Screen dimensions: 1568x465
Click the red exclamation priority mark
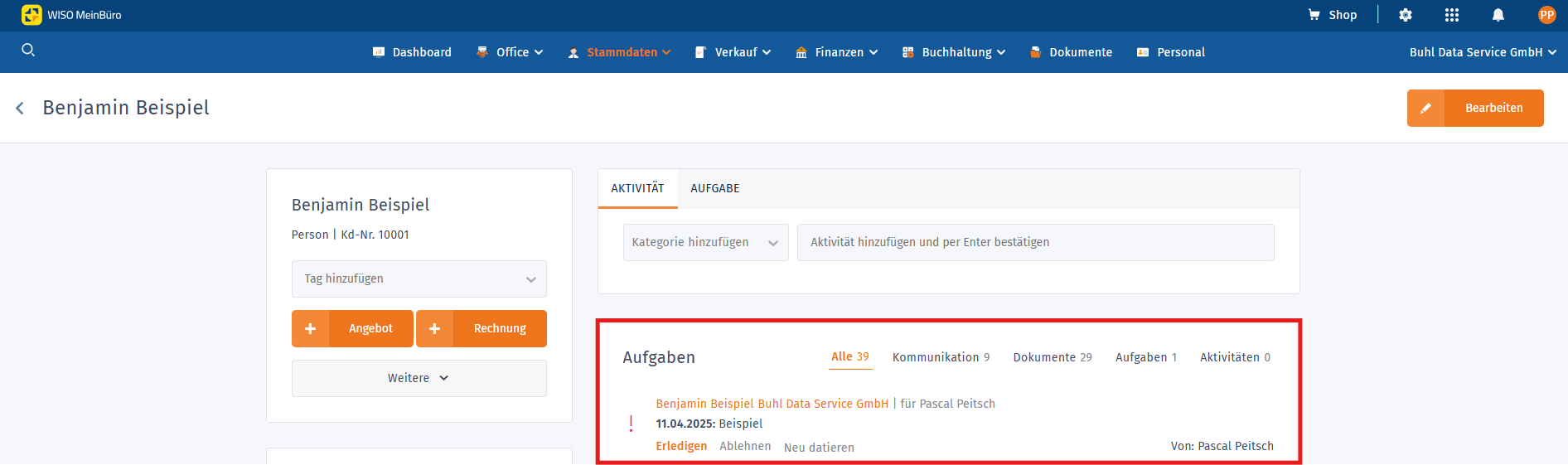tap(632, 424)
